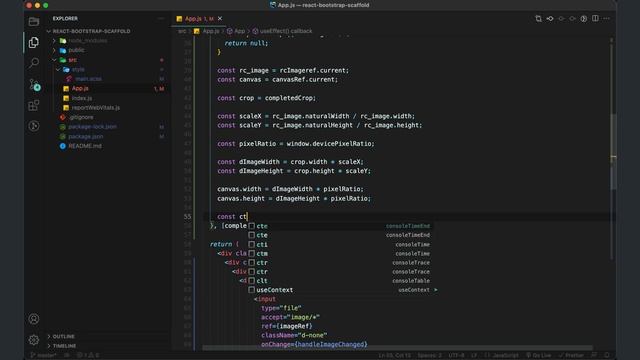The height and width of the screenshot is (360, 640).
Task: Open editor More Actions ellipsis
Action: [x=607, y=19]
